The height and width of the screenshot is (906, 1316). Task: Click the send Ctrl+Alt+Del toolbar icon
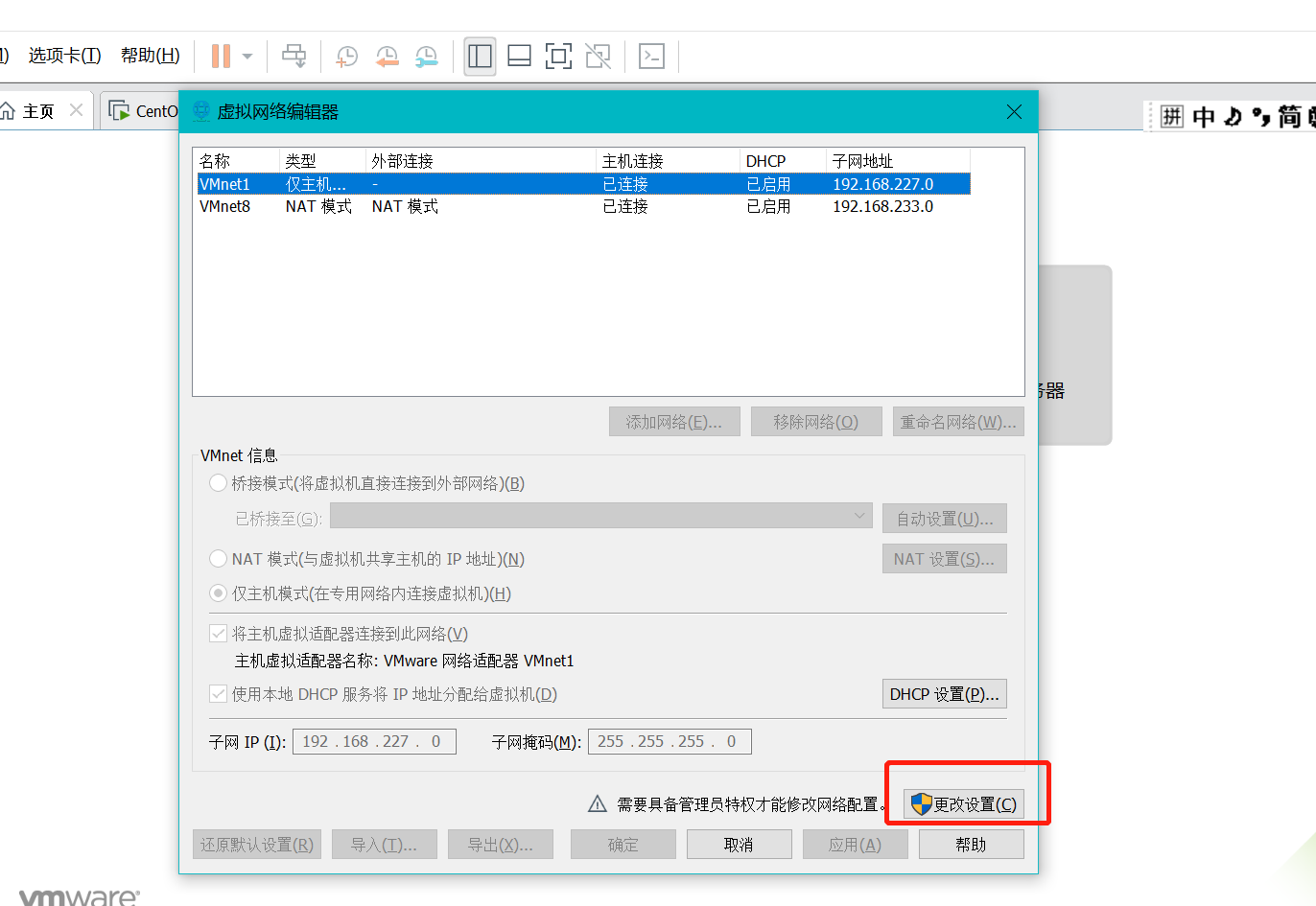tap(294, 57)
